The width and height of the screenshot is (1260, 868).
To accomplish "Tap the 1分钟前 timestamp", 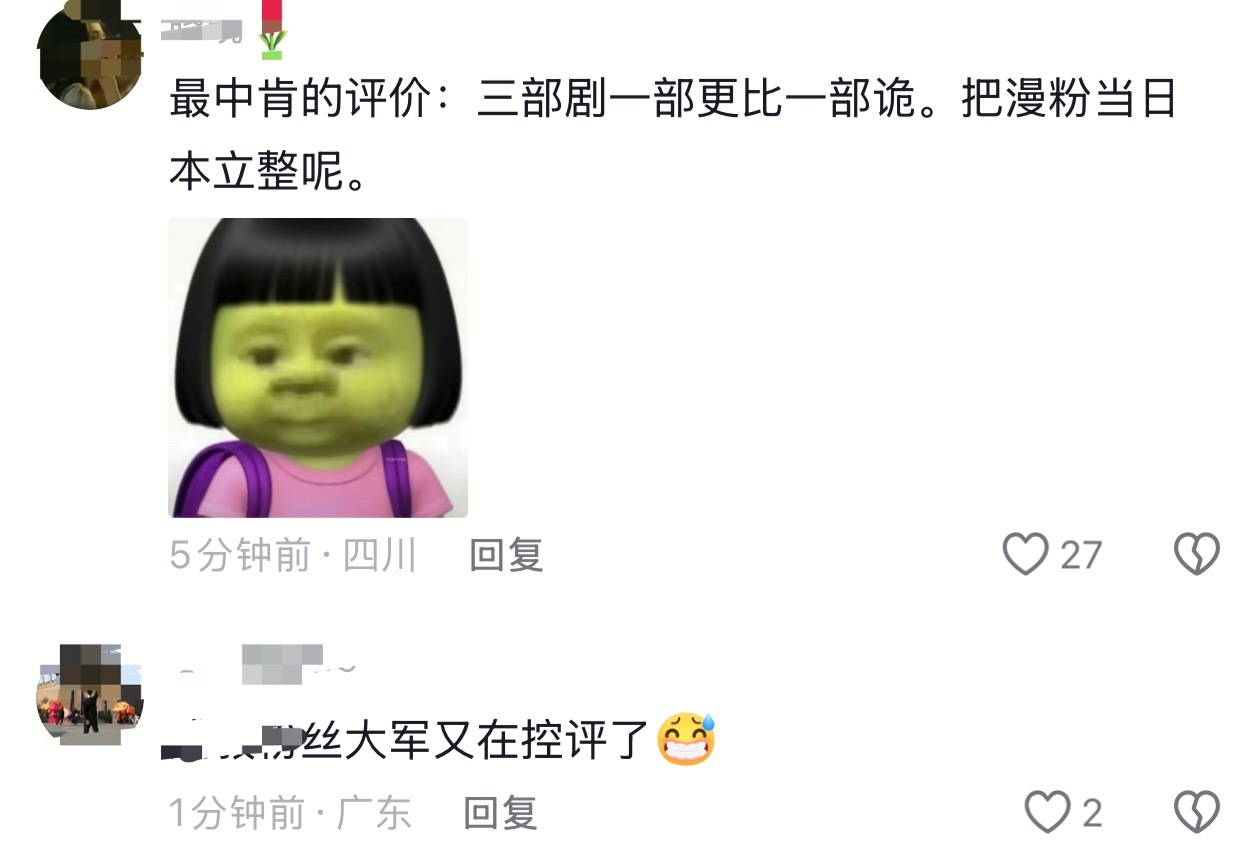I will tap(236, 813).
